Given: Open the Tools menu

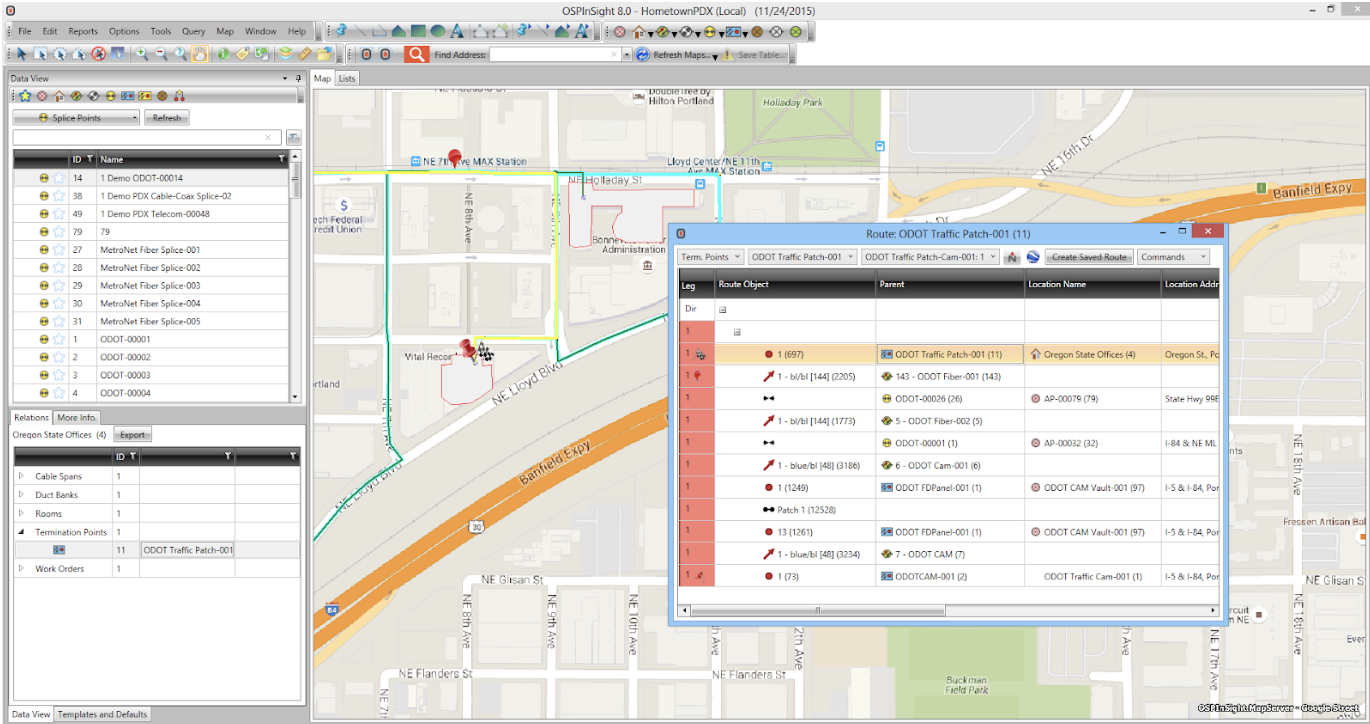Looking at the screenshot, I should click(x=161, y=32).
